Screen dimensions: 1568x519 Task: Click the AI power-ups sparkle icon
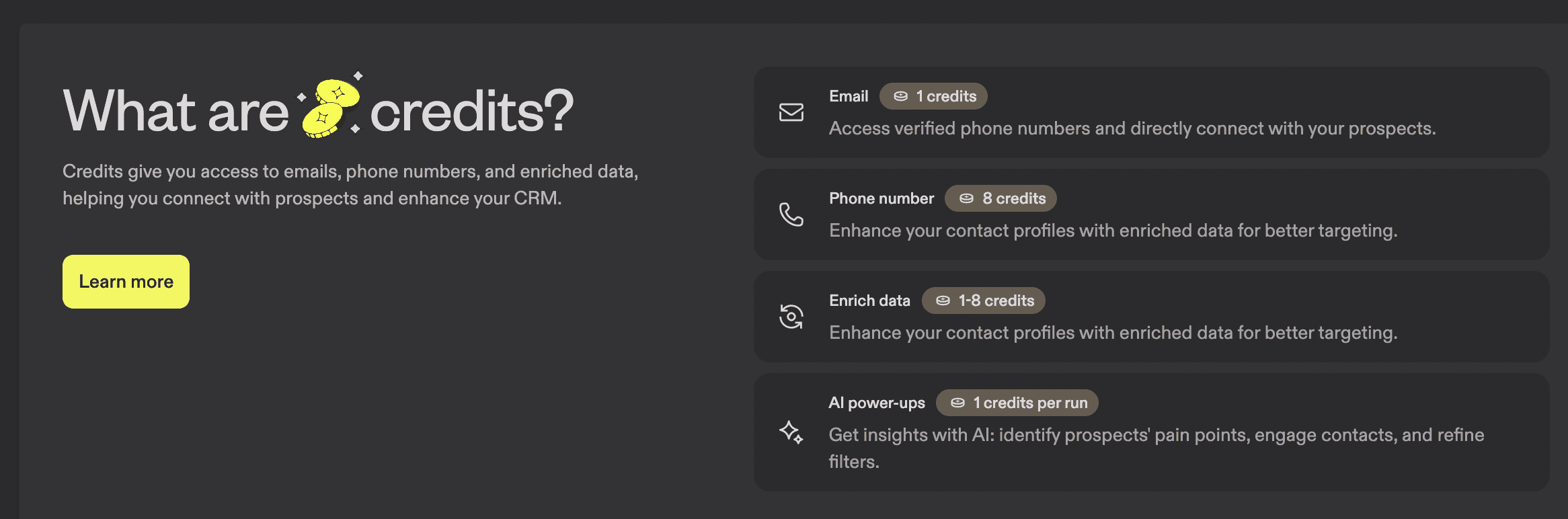point(791,432)
